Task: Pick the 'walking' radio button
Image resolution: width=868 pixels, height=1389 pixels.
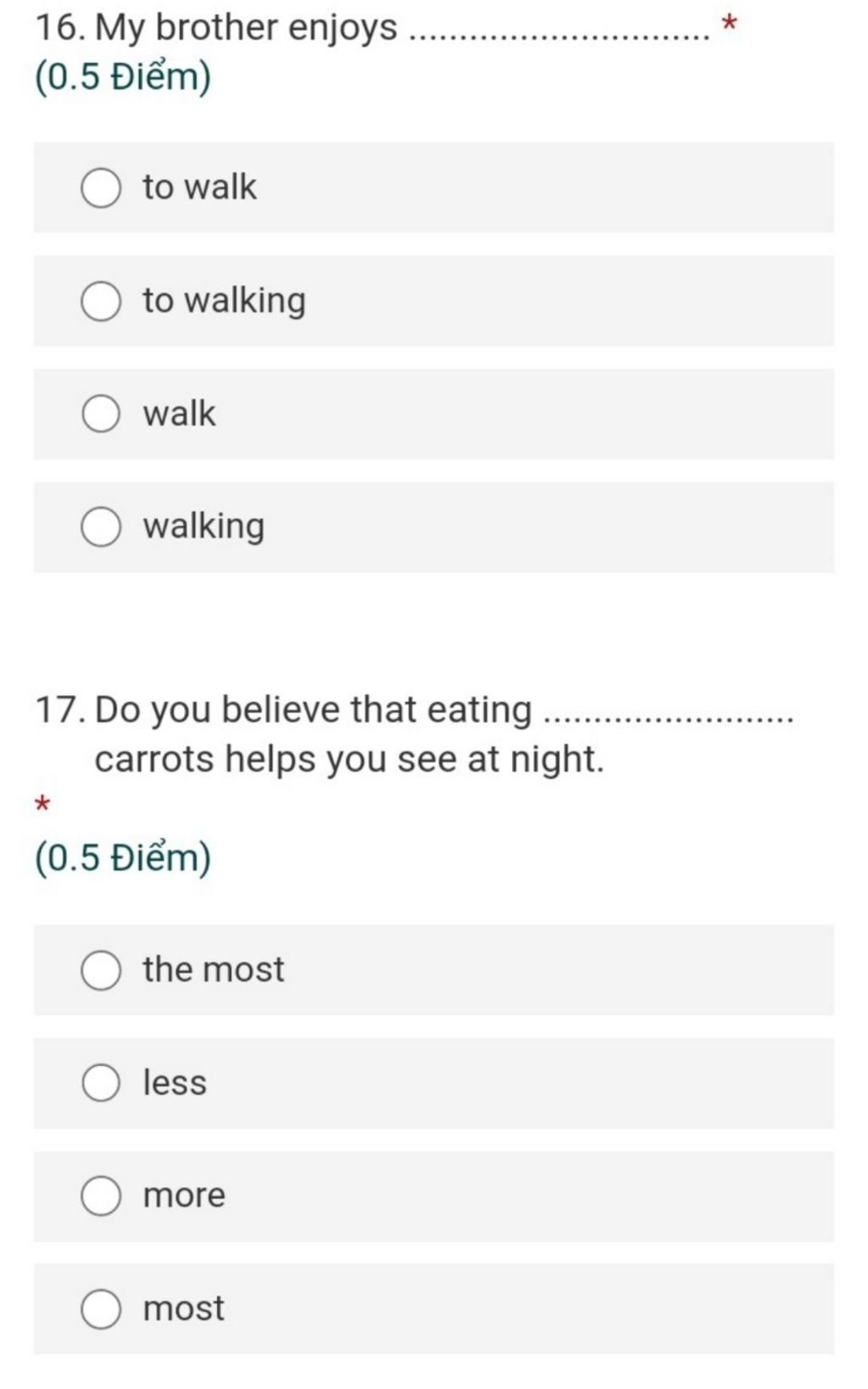Action: [x=101, y=527]
